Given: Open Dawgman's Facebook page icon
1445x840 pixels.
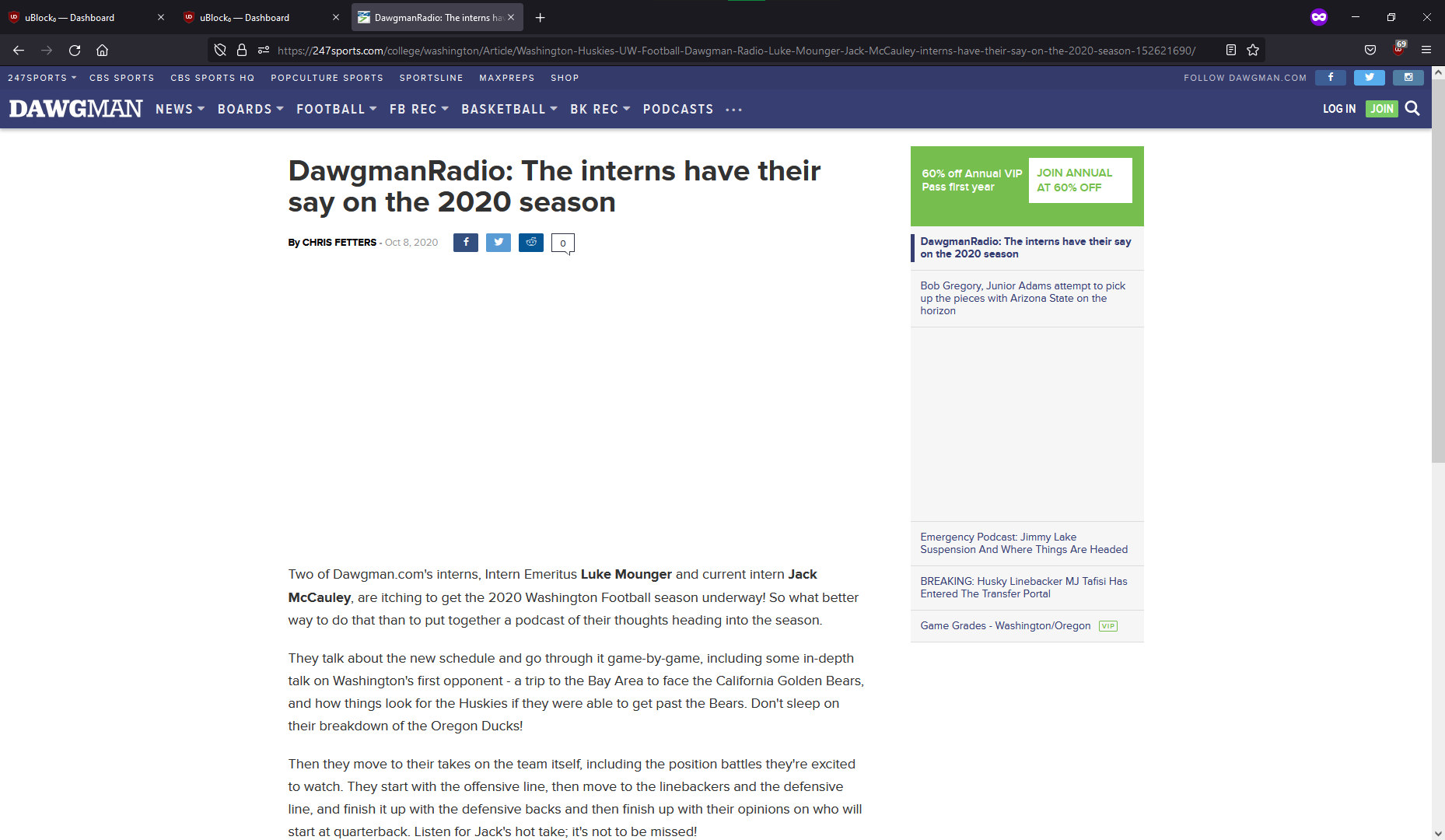Looking at the screenshot, I should coord(1330,78).
